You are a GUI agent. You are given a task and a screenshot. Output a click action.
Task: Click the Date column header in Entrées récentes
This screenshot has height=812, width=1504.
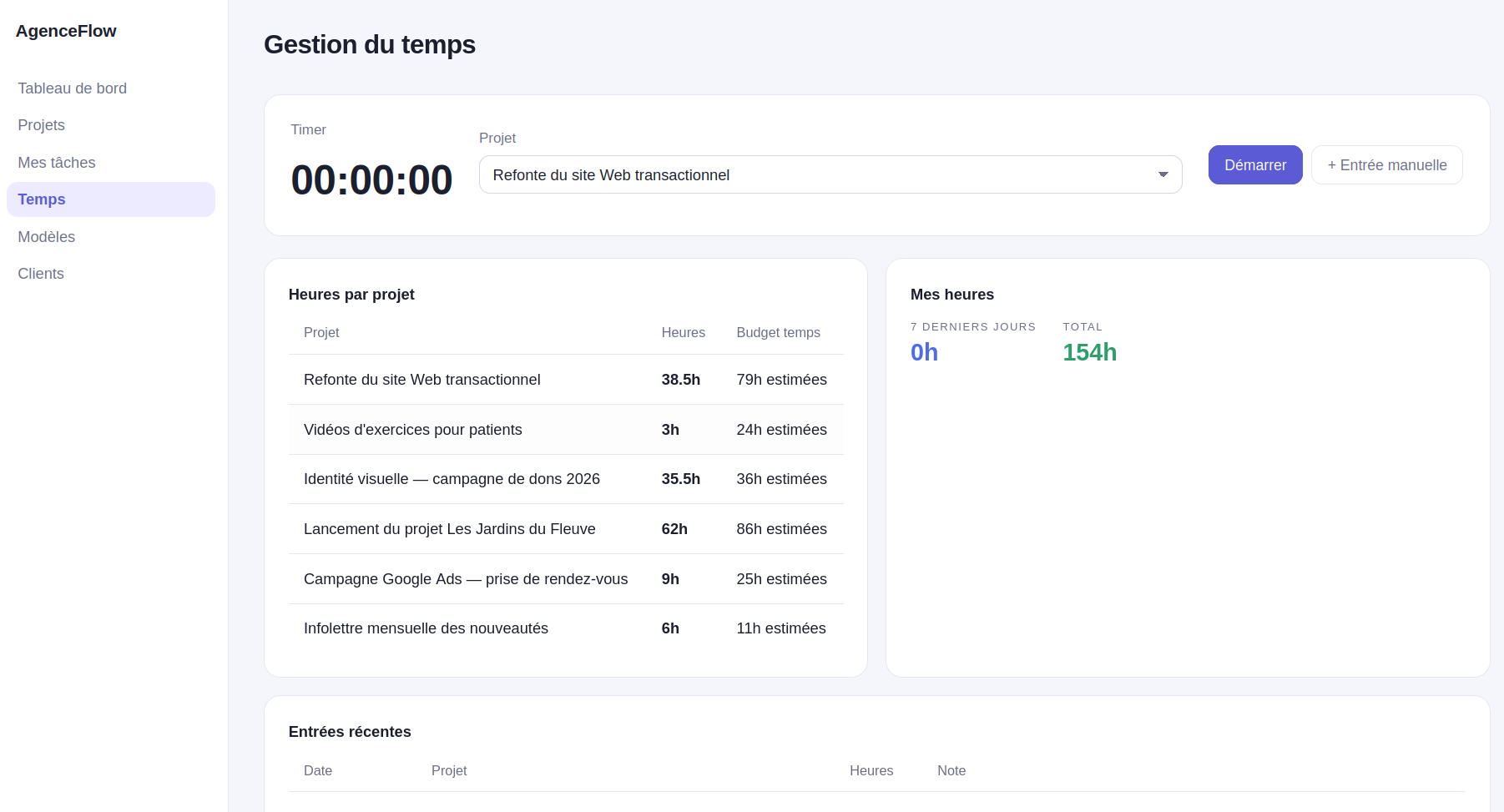pos(318,770)
